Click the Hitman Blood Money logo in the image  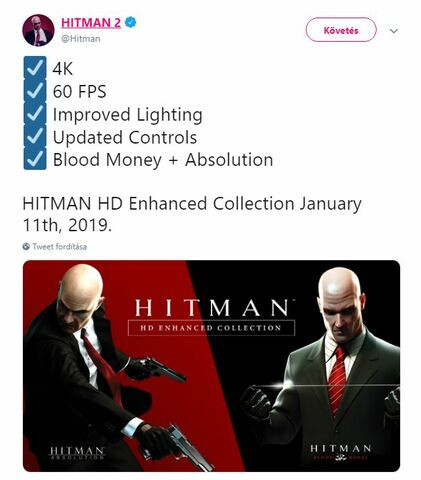(341, 452)
